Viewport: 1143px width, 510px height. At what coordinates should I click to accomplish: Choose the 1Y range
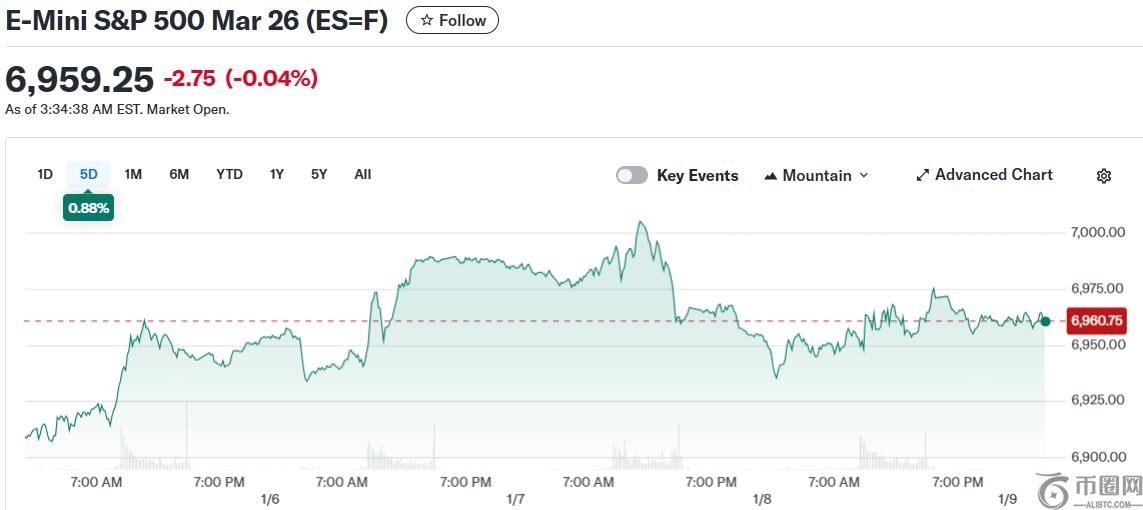(276, 174)
